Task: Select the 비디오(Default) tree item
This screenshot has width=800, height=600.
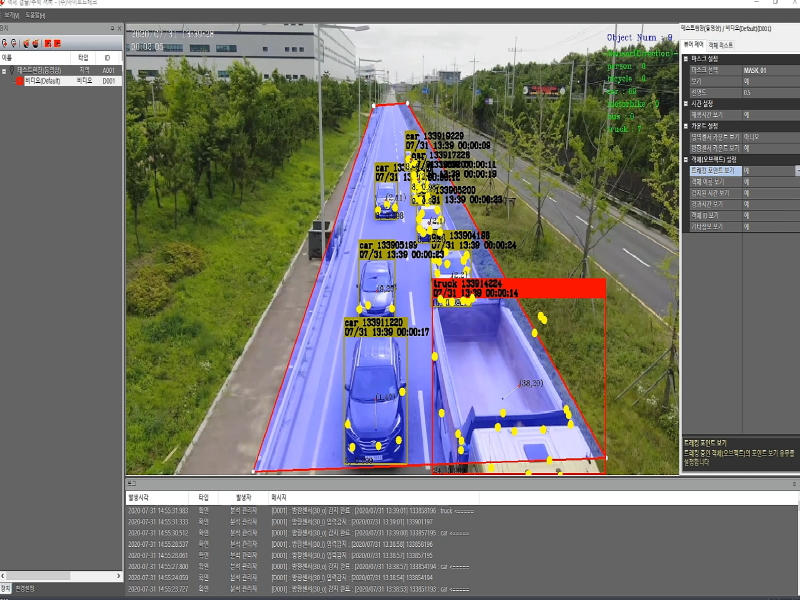Action: coord(43,81)
